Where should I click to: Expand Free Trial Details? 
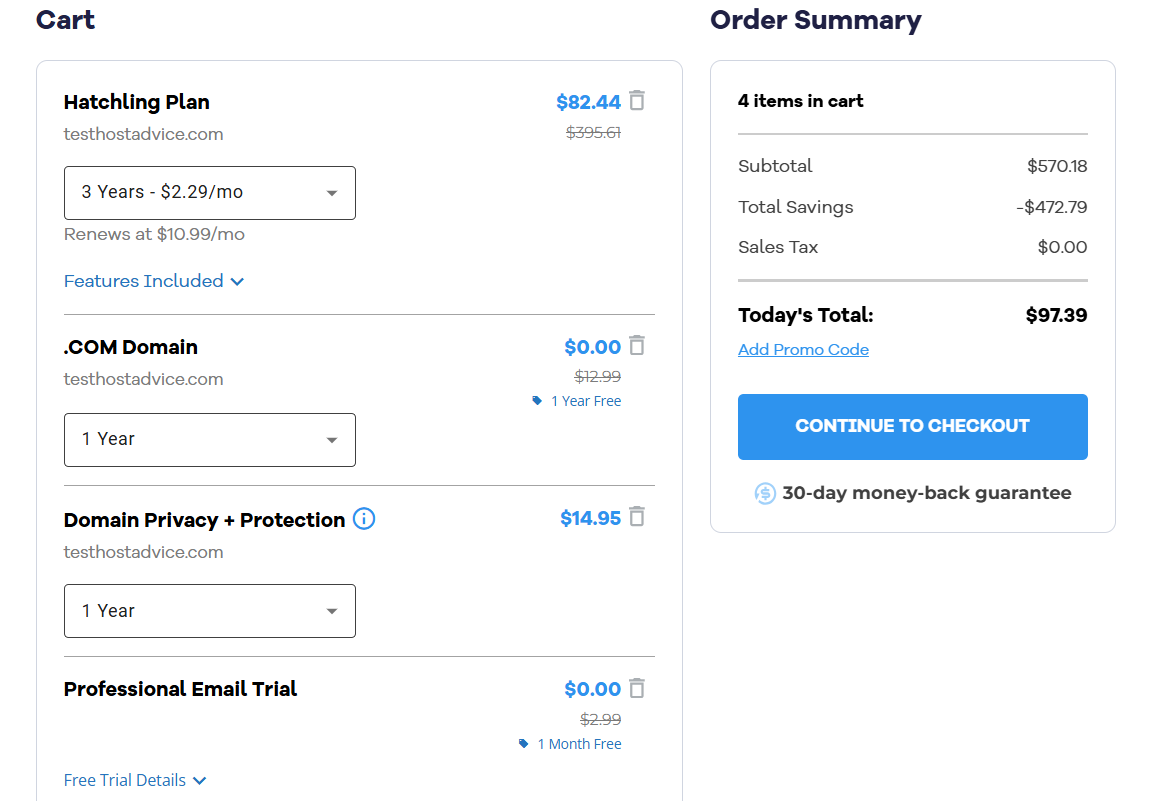(135, 780)
